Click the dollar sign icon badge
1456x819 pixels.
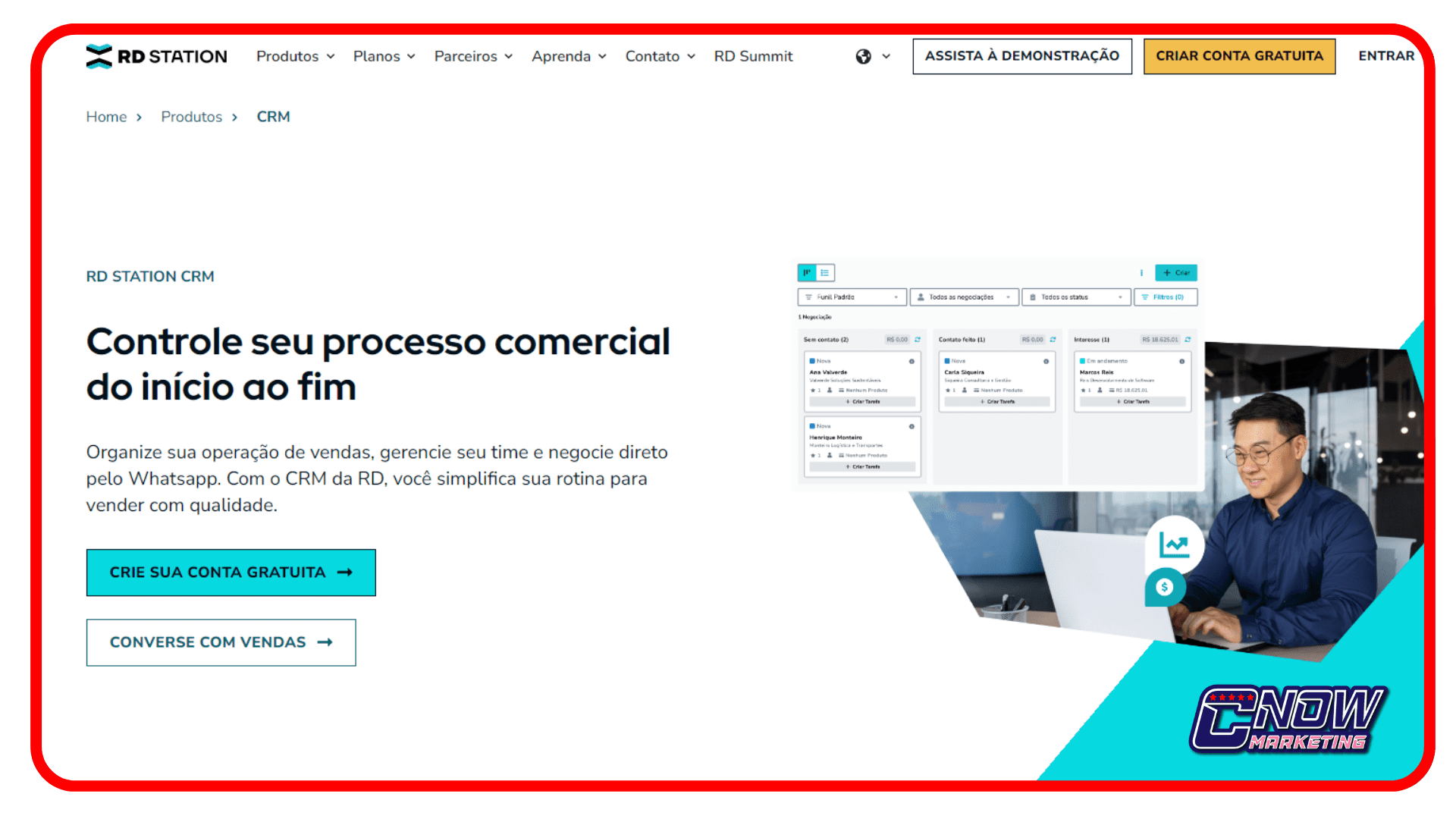click(1164, 587)
